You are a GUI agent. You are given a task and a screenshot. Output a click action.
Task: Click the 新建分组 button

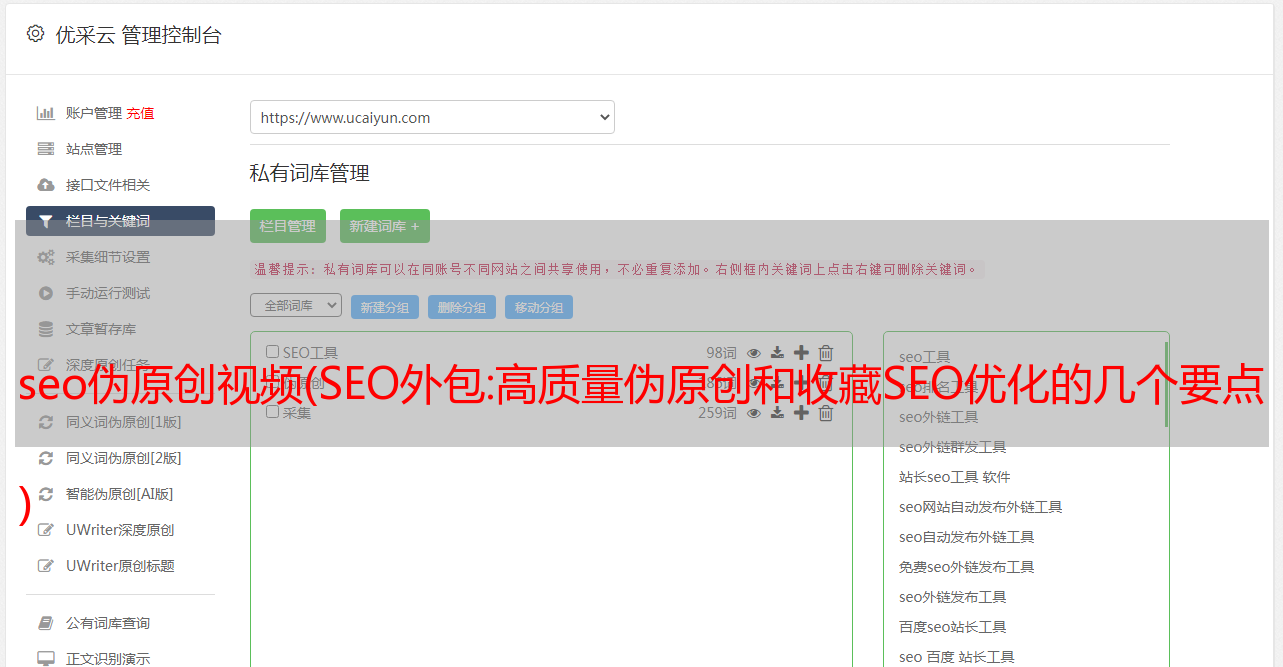pos(385,307)
